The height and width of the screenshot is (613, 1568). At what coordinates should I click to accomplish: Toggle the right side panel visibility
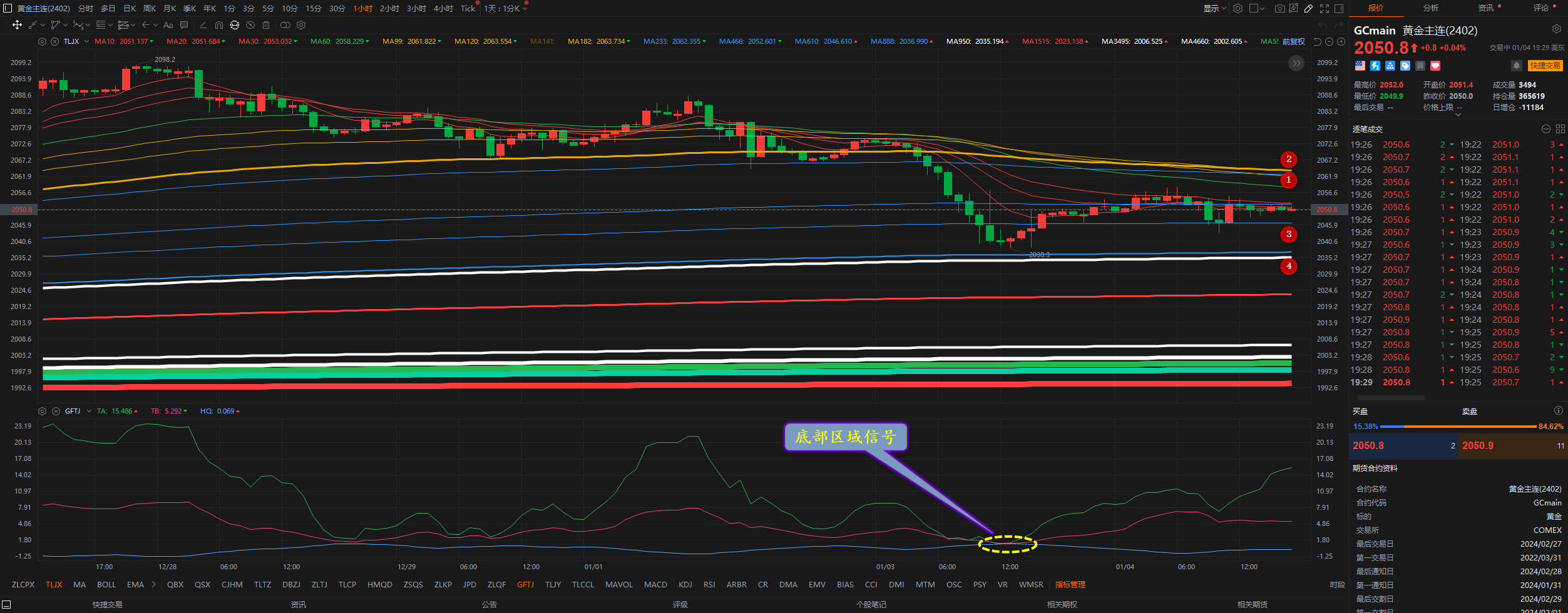pyautogui.click(x=1339, y=8)
